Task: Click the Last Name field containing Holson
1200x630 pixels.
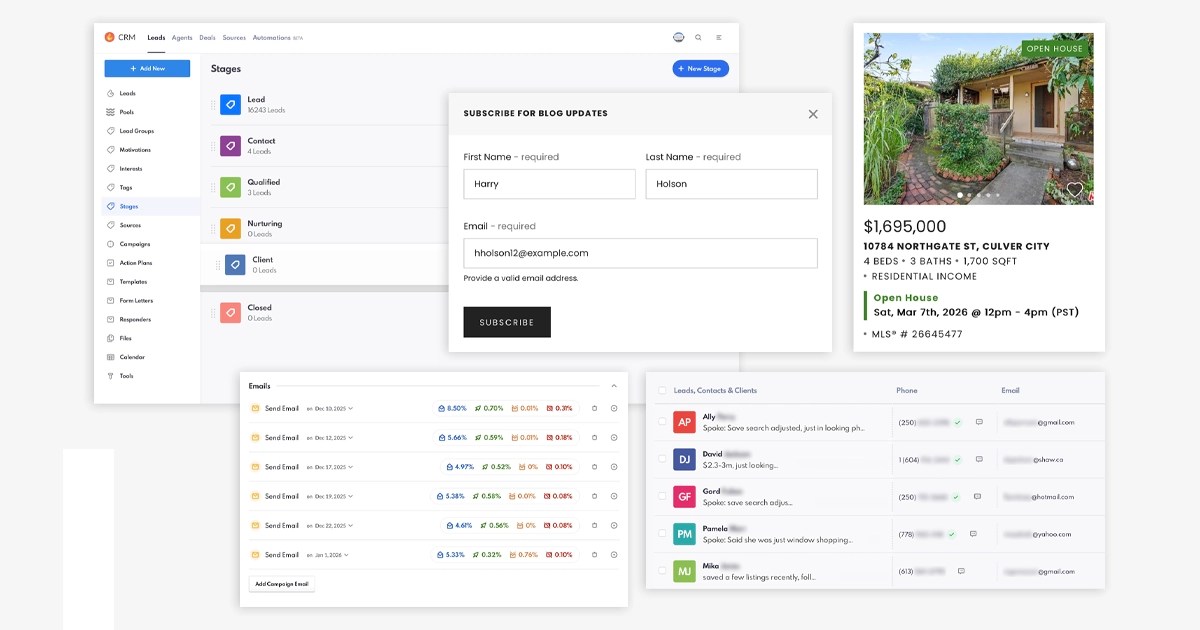Action: click(731, 184)
